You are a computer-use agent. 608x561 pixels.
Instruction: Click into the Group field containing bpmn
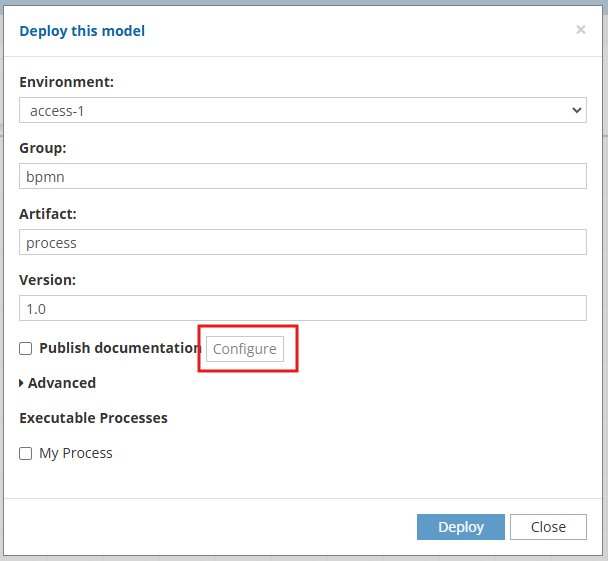click(x=303, y=176)
